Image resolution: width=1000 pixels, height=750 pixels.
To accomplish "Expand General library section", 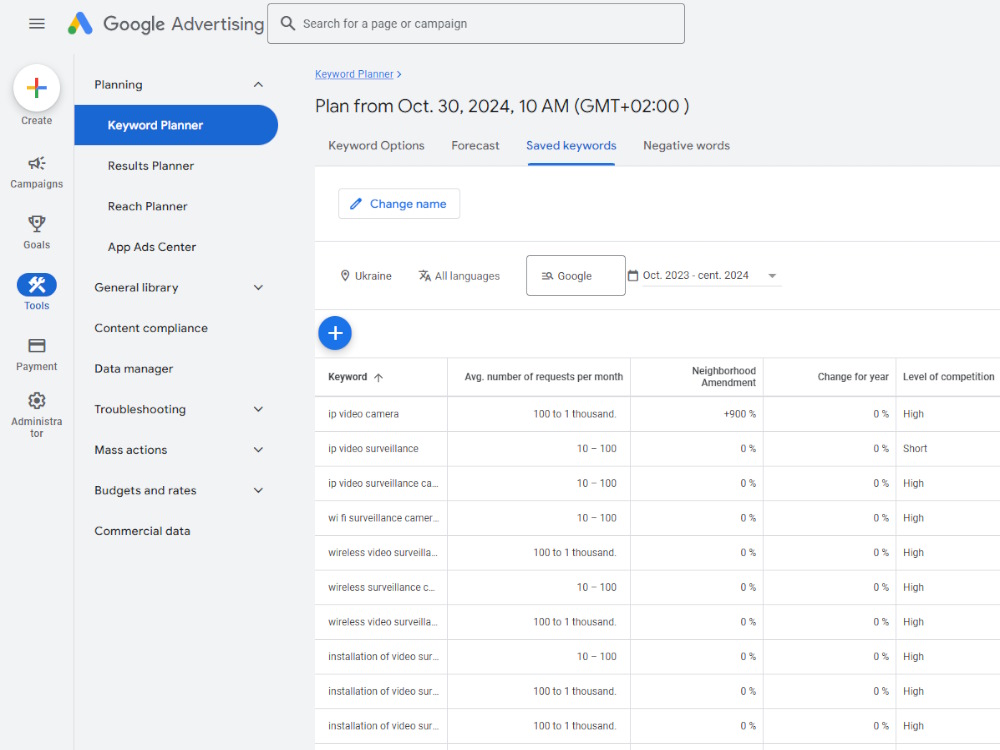I will [x=258, y=288].
